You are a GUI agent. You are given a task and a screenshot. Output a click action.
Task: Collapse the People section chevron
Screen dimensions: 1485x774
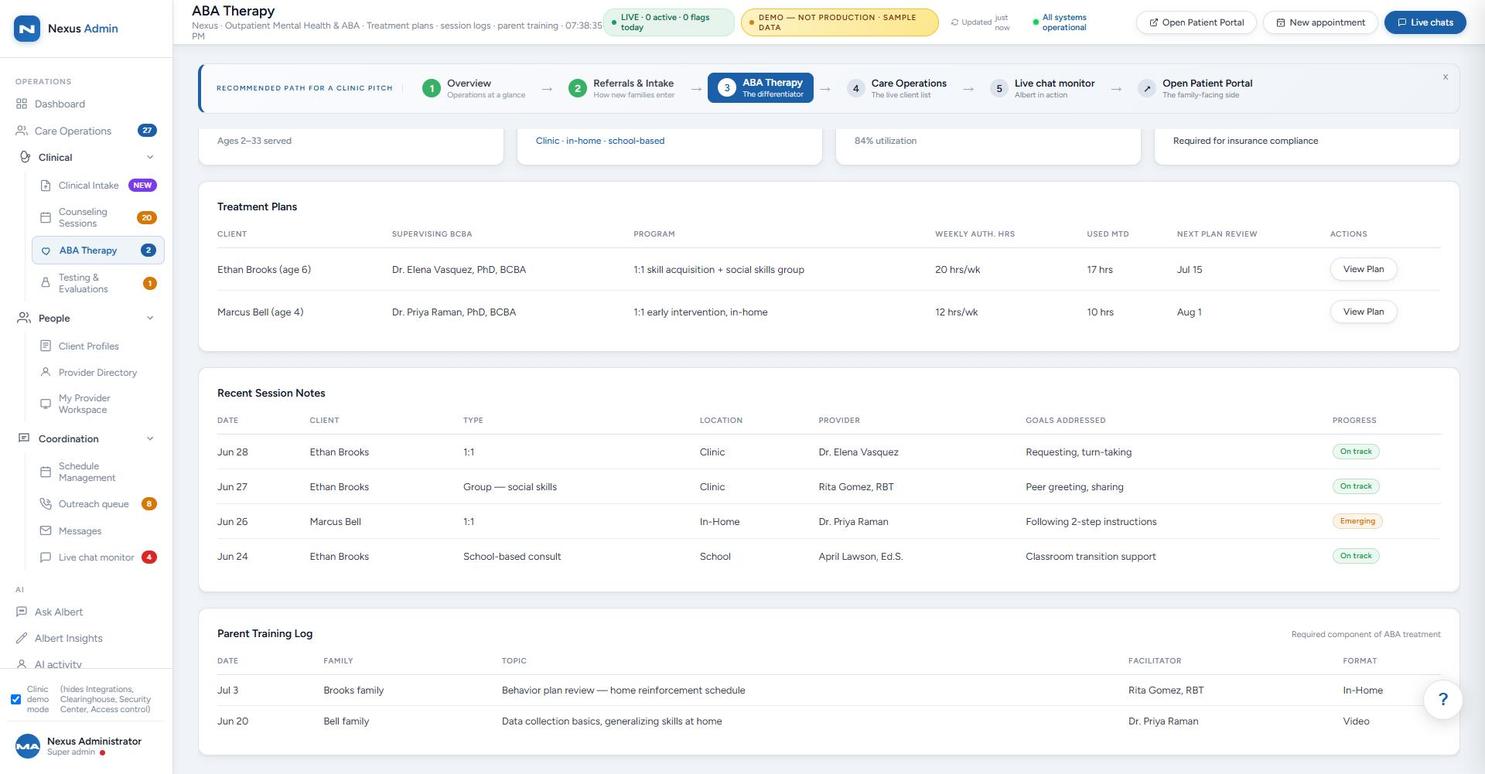(x=150, y=318)
